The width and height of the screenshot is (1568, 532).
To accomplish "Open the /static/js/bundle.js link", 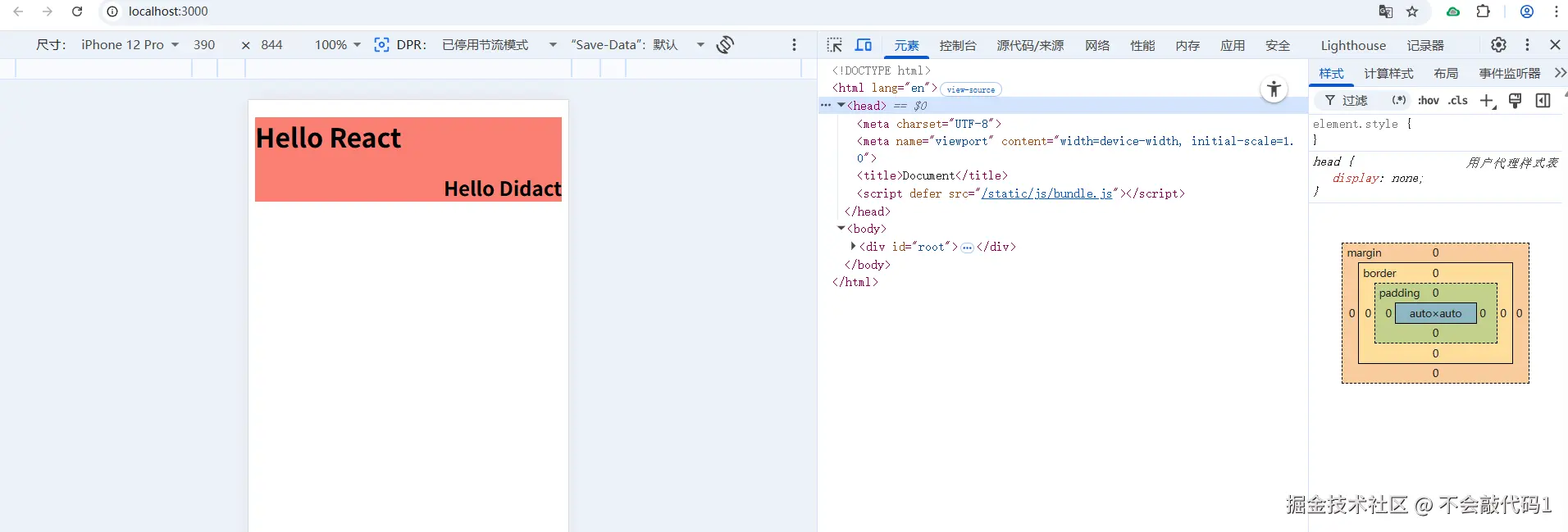I will 1046,193.
